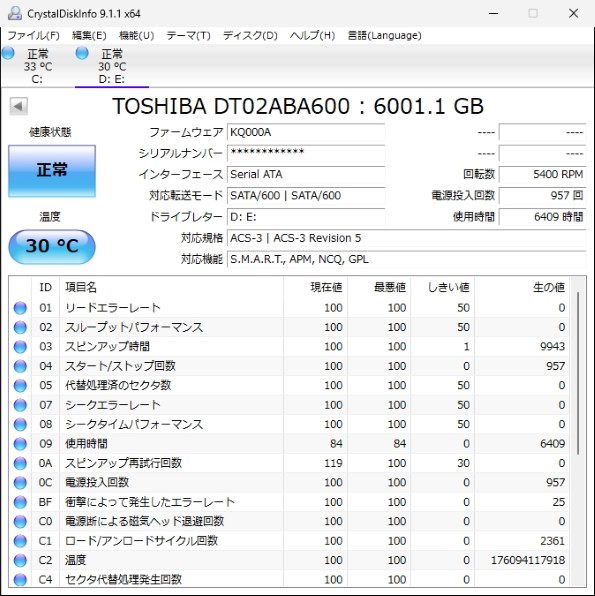Viewport: 595px width, 596px height.
Task: Click the 30 °C temperature button
Action: click(52, 247)
